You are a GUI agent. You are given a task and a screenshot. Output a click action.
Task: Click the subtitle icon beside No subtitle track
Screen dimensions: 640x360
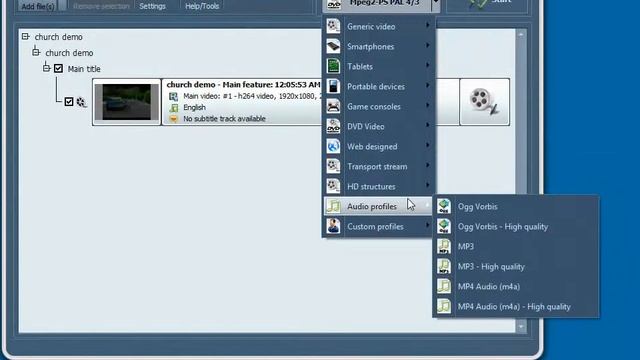pyautogui.click(x=174, y=119)
